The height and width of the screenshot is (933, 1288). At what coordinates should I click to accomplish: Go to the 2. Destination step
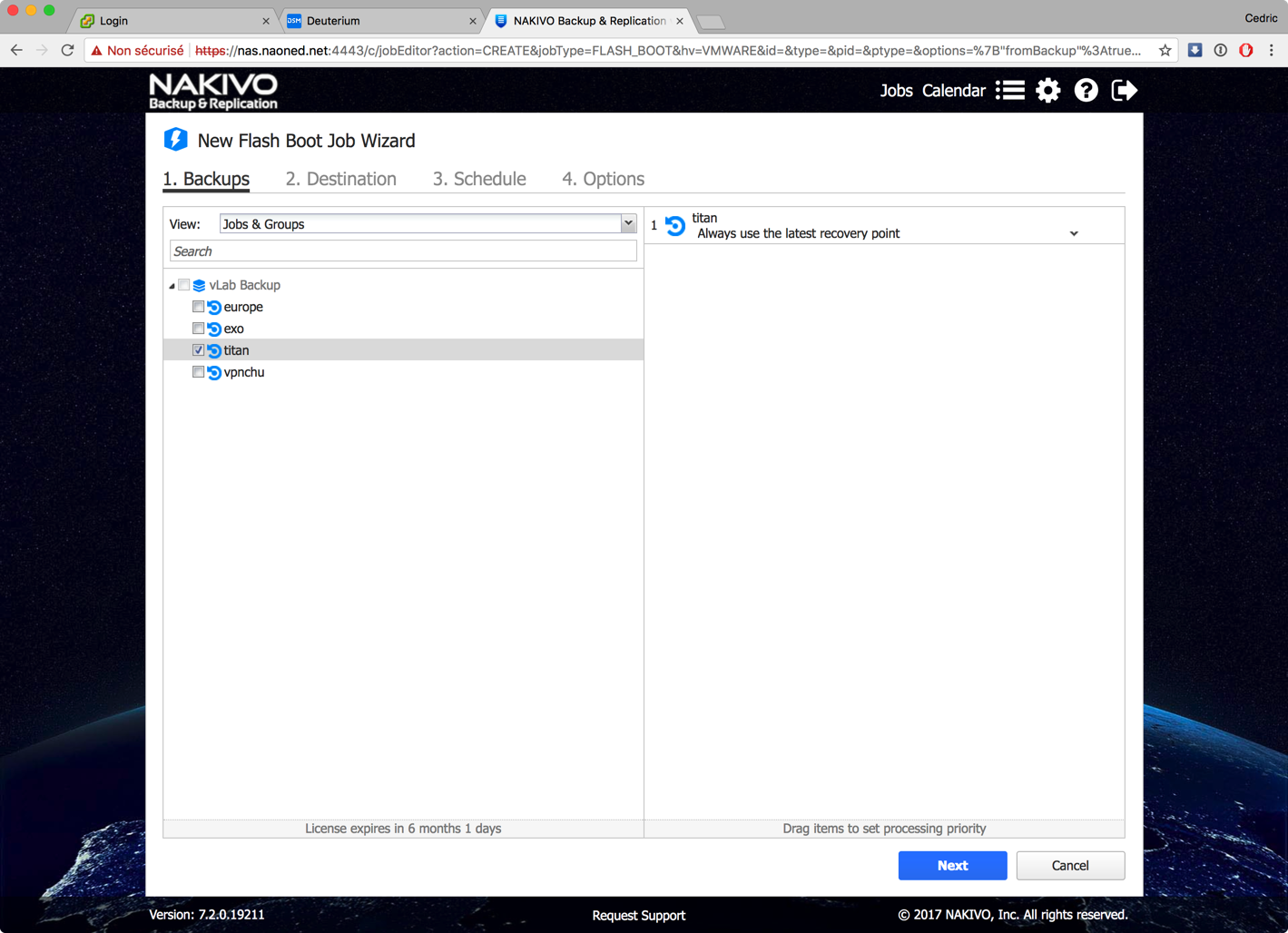pos(340,179)
